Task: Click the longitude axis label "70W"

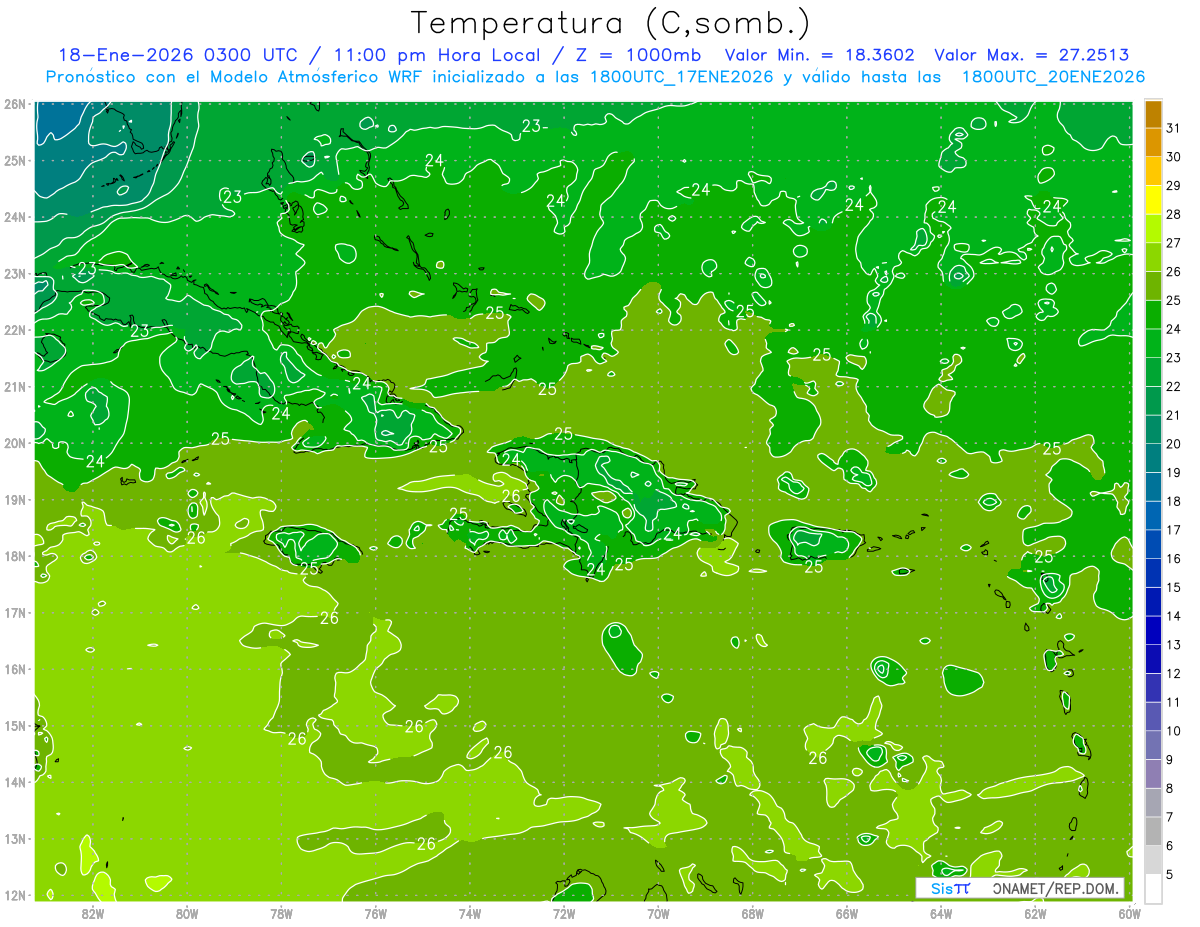Action: click(x=658, y=913)
